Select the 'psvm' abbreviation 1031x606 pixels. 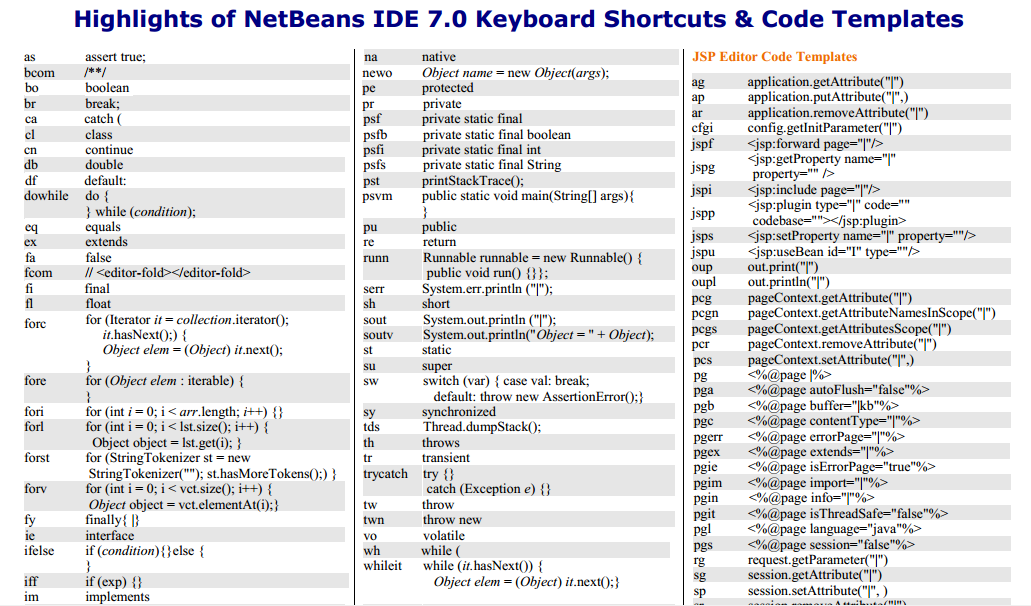[x=377, y=196]
